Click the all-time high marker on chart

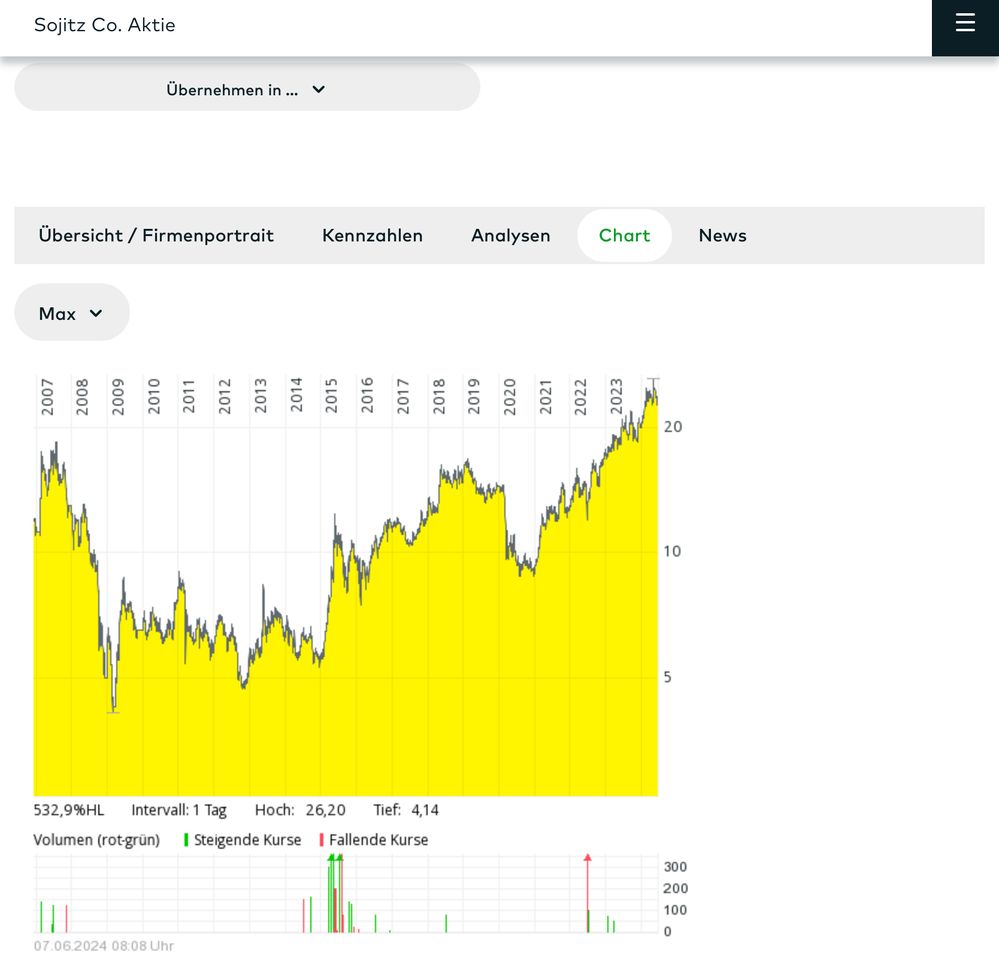(x=653, y=380)
